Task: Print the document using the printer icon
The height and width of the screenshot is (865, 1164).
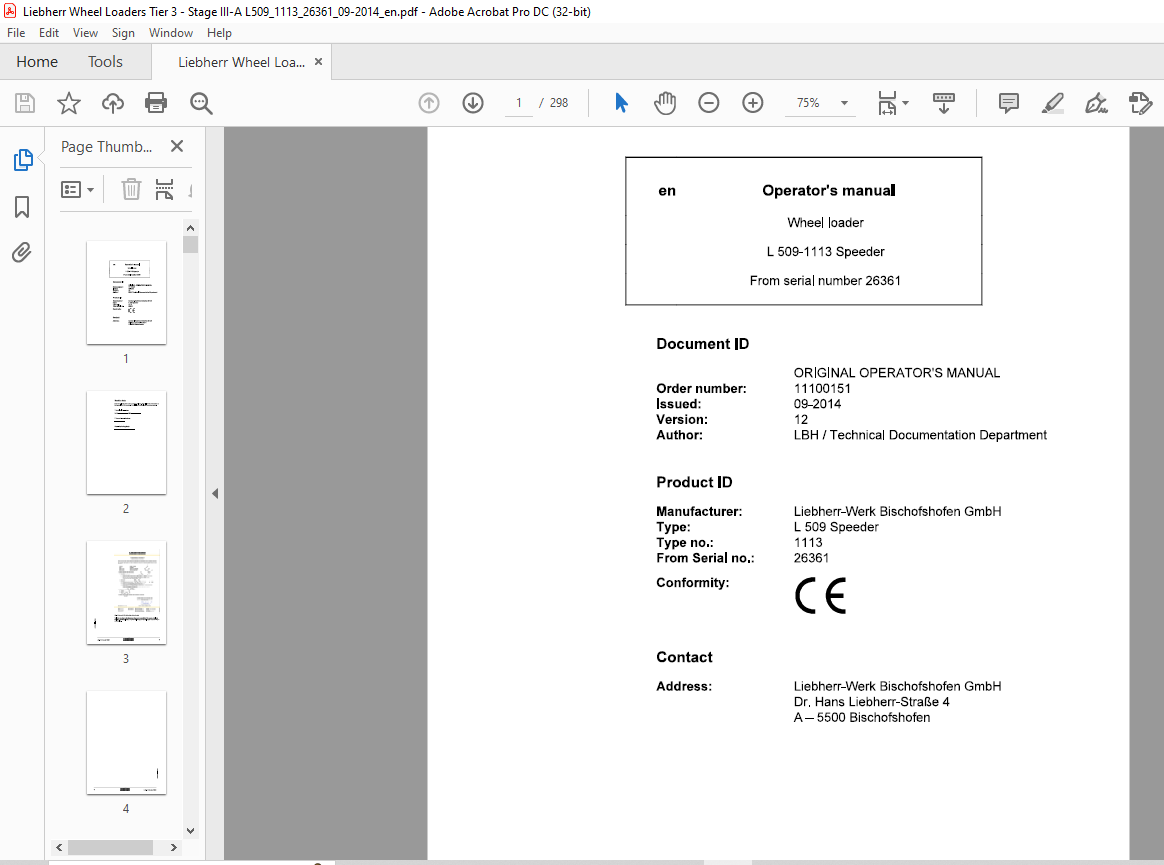Action: pyautogui.click(x=156, y=102)
